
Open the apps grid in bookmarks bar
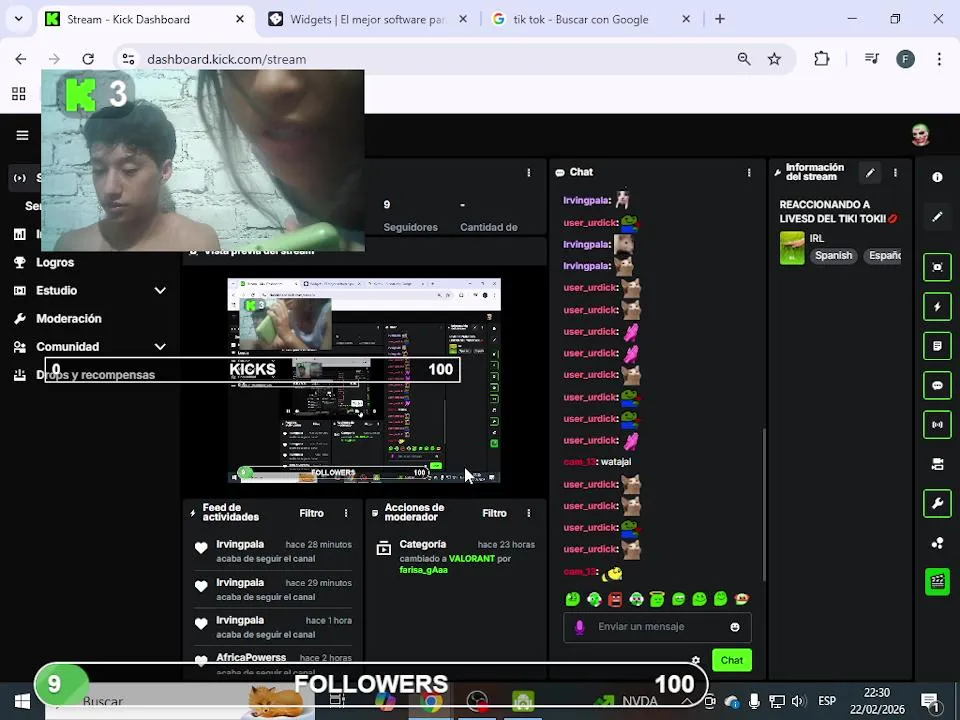pos(19,93)
